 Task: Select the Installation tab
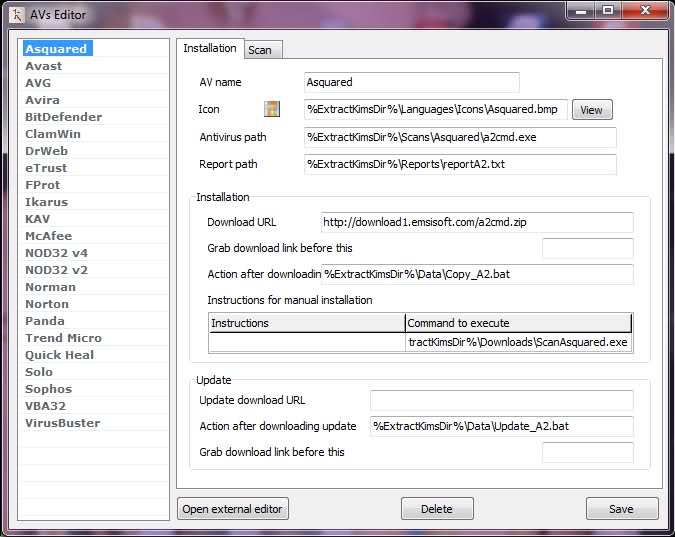[x=210, y=48]
